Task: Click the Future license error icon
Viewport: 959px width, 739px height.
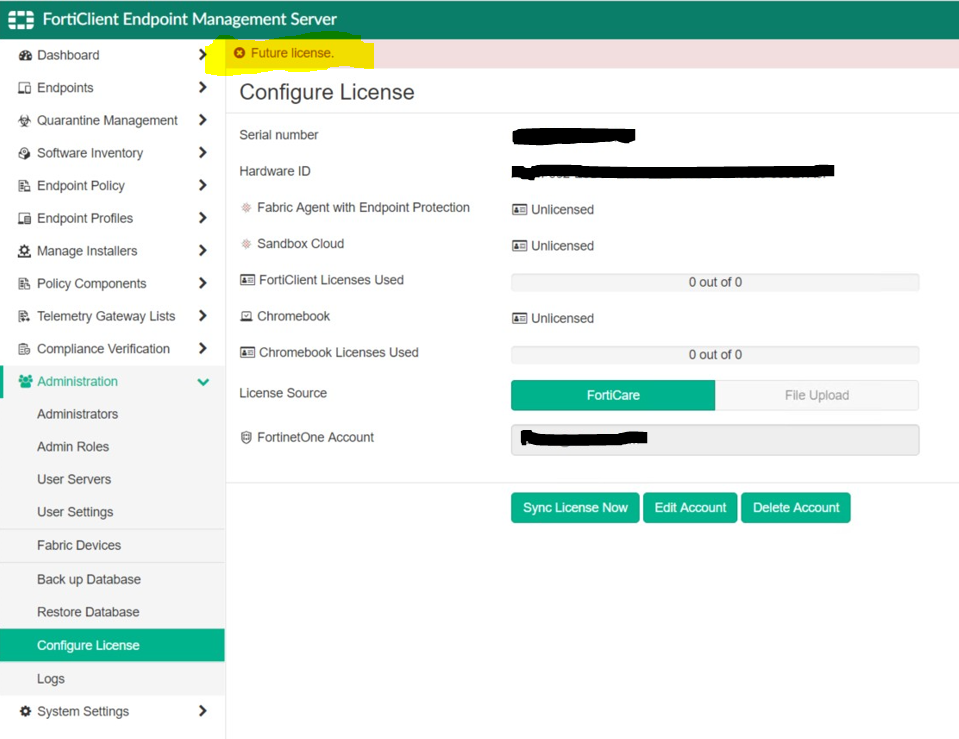Action: [240, 53]
